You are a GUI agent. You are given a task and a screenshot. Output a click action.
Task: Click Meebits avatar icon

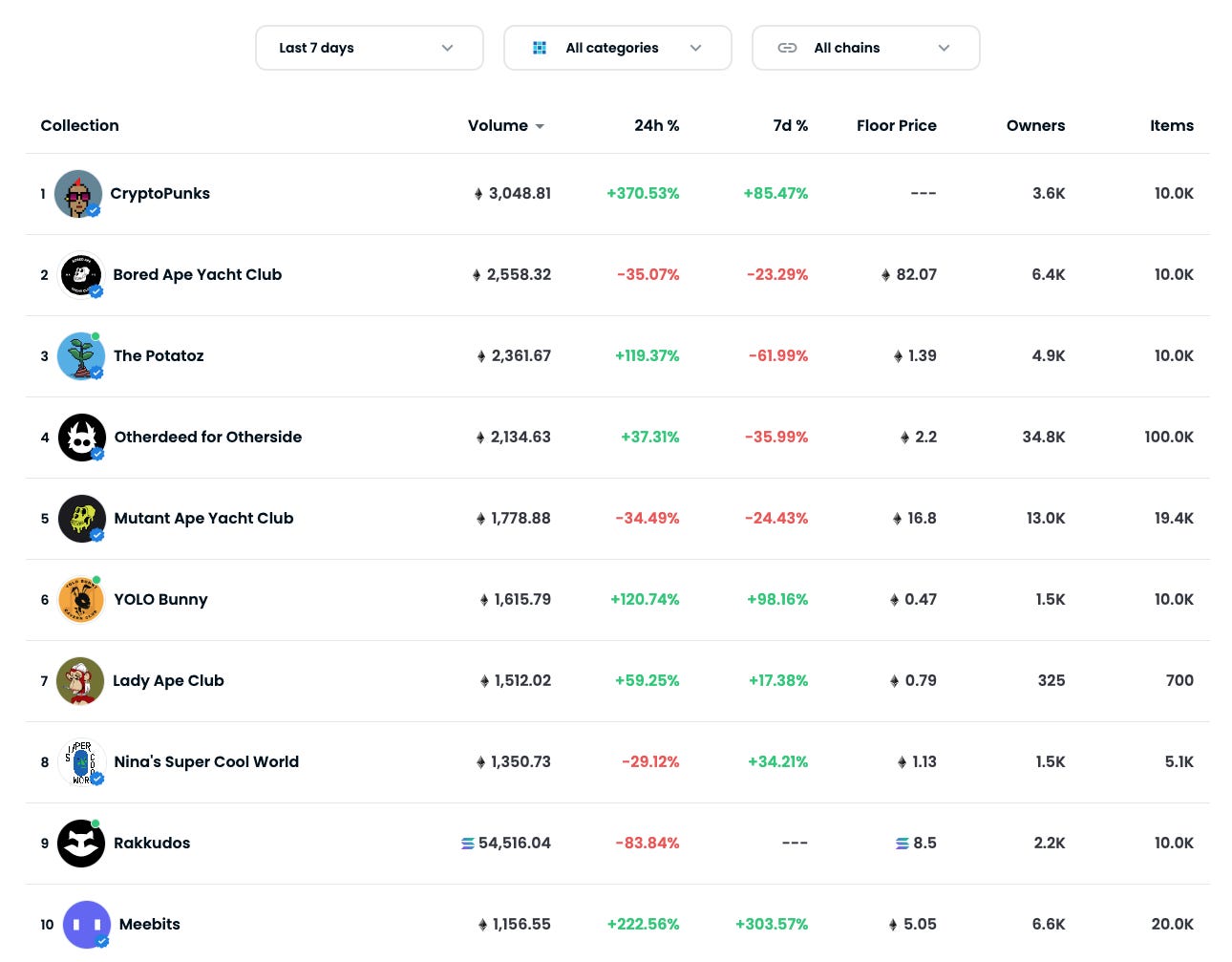click(87, 925)
